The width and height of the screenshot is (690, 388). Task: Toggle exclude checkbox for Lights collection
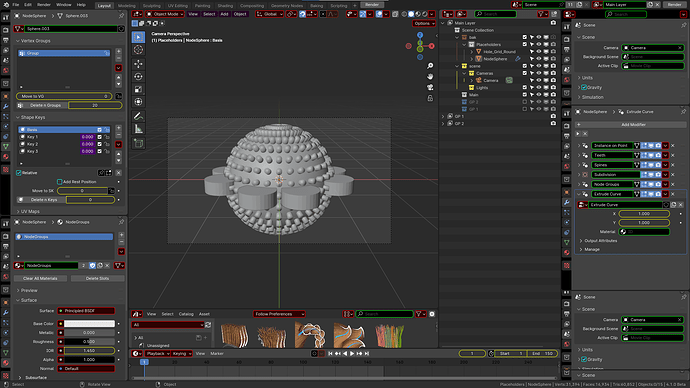coord(525,88)
